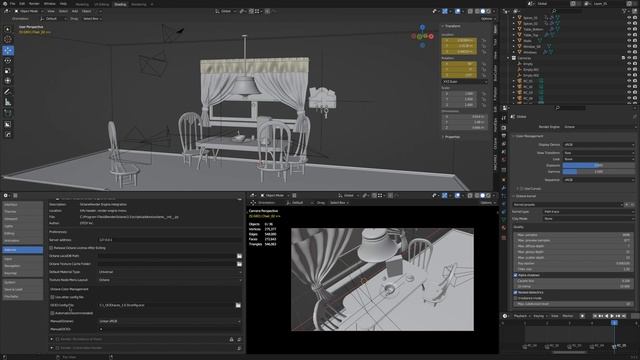This screenshot has width=640, height=360.
Task: Collapse the Transform panel in sidebar
Action: 451,26
